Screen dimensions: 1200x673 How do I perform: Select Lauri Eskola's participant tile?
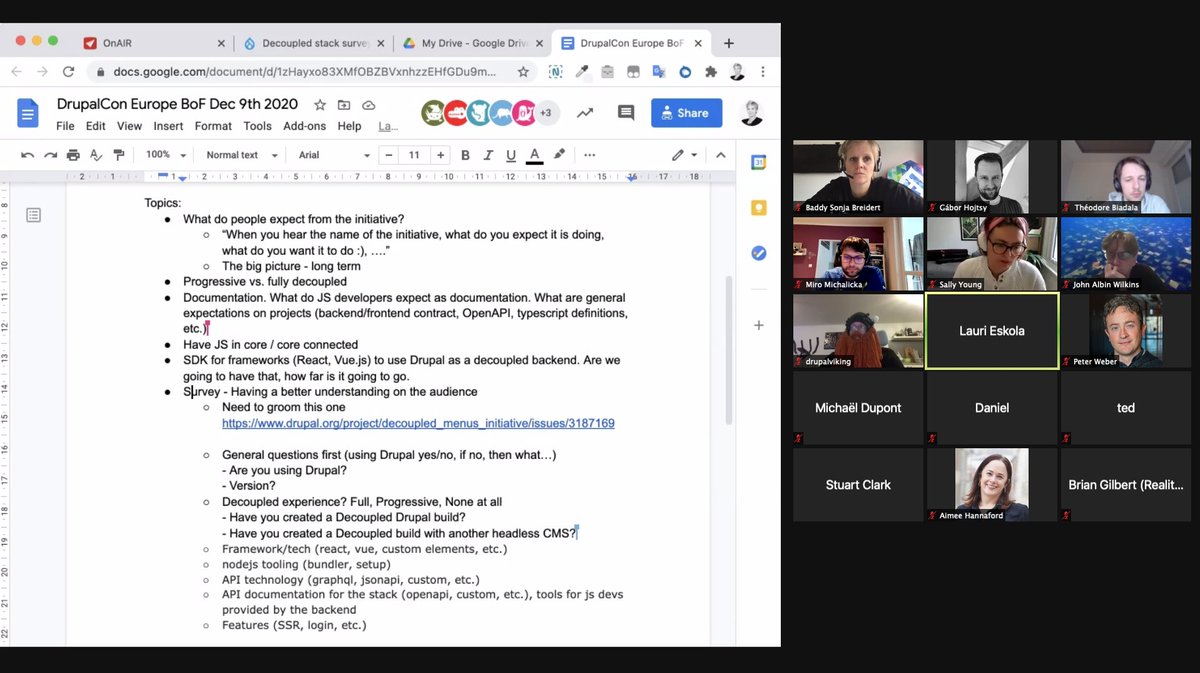coord(992,331)
